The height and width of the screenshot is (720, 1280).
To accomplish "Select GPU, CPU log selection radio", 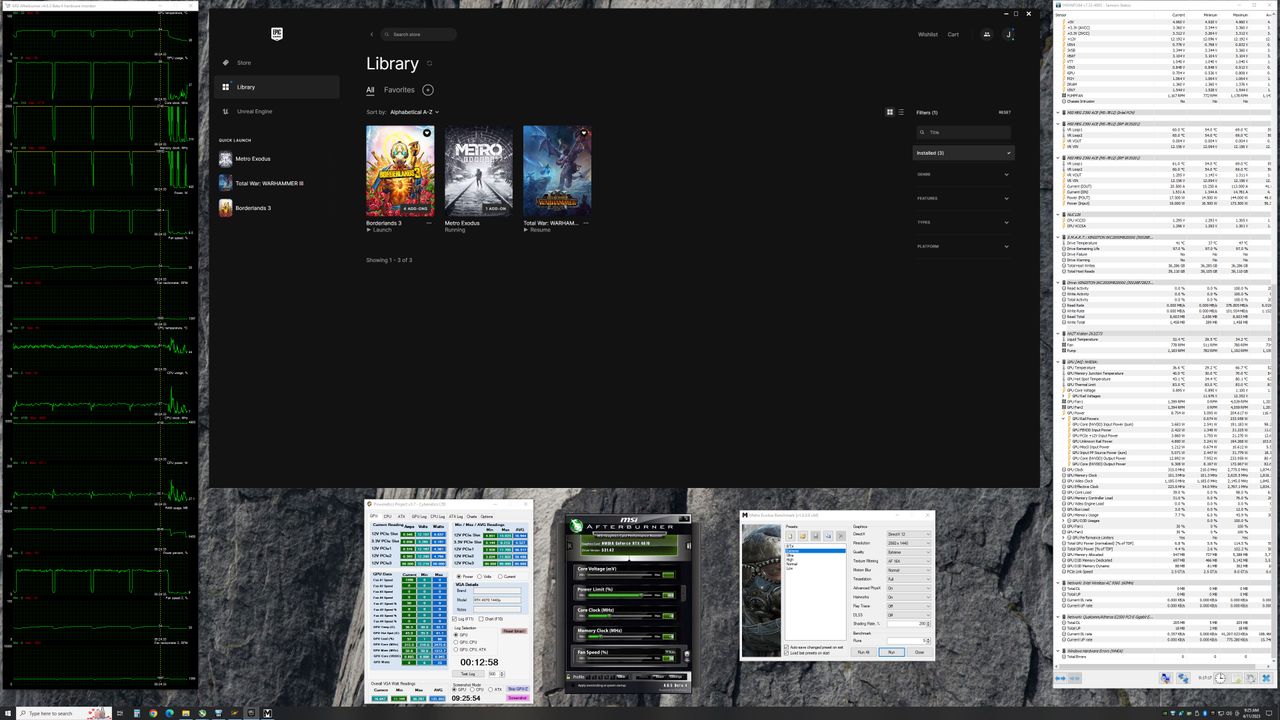I will (x=465, y=642).
